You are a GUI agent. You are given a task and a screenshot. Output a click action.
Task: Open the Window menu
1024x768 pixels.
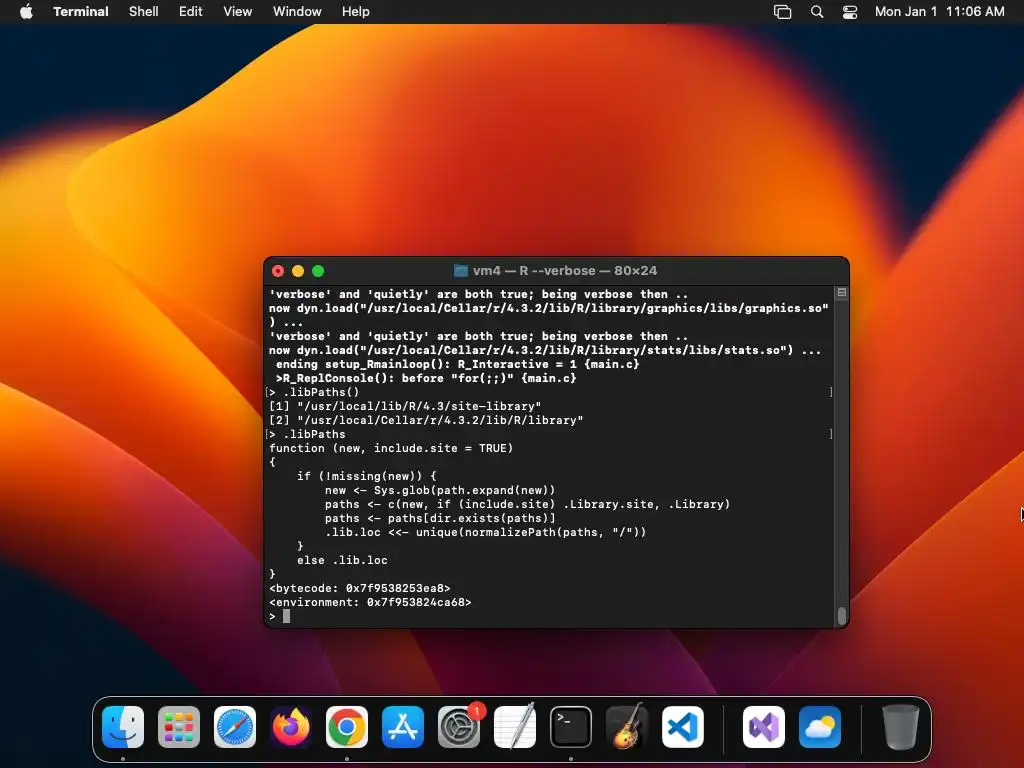(x=297, y=12)
